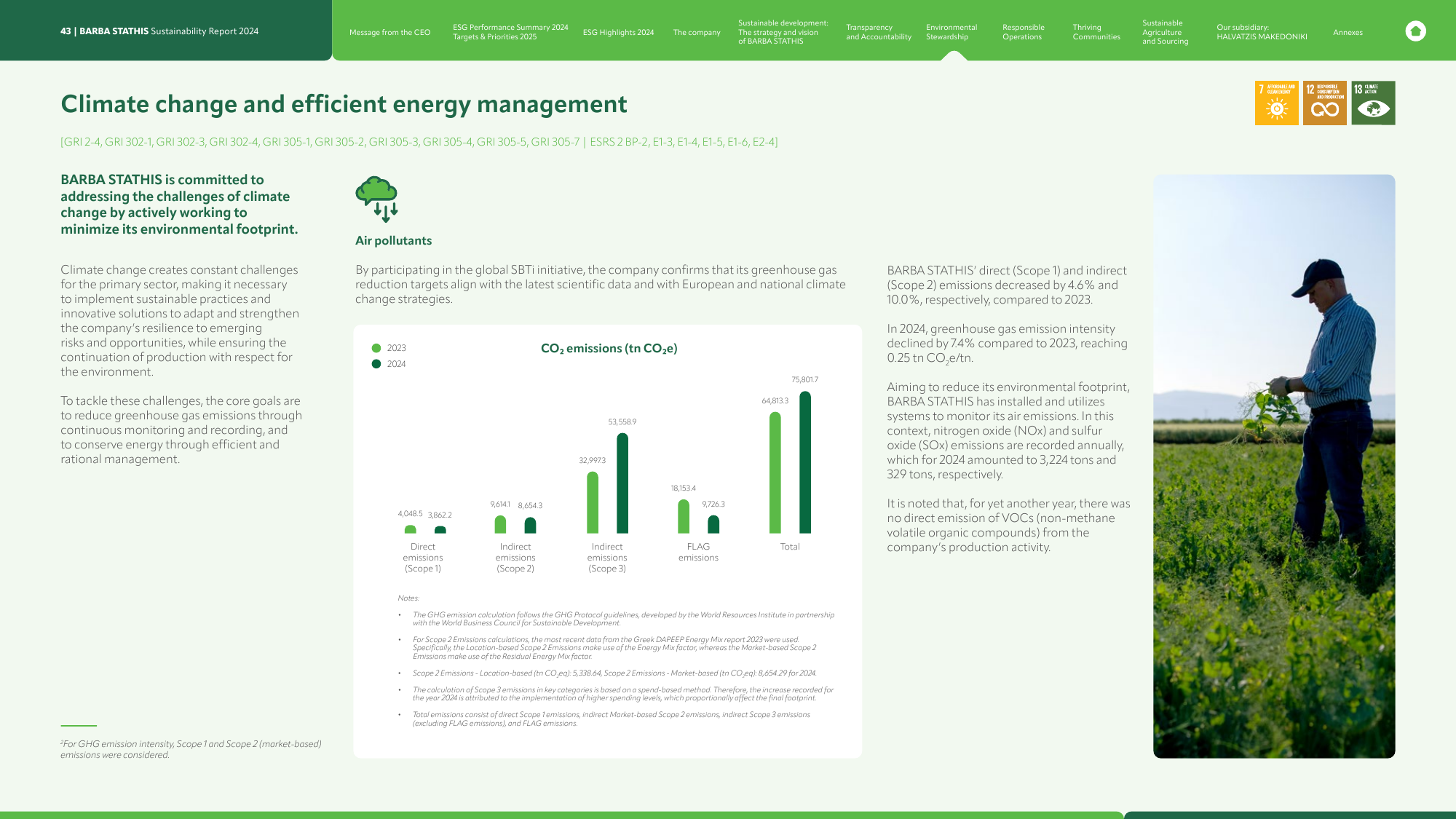Image resolution: width=1456 pixels, height=819 pixels.
Task: Click the air pollutants cloud icon
Action: [377, 199]
